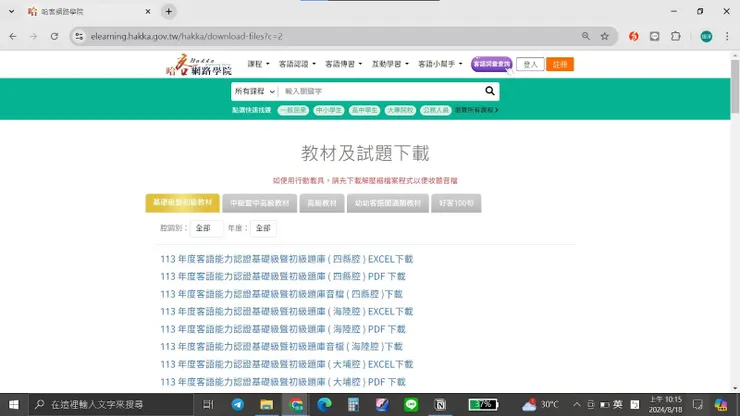Image resolution: width=740 pixels, height=416 pixels.
Task: Open LINE app from the taskbar
Action: click(x=411, y=405)
